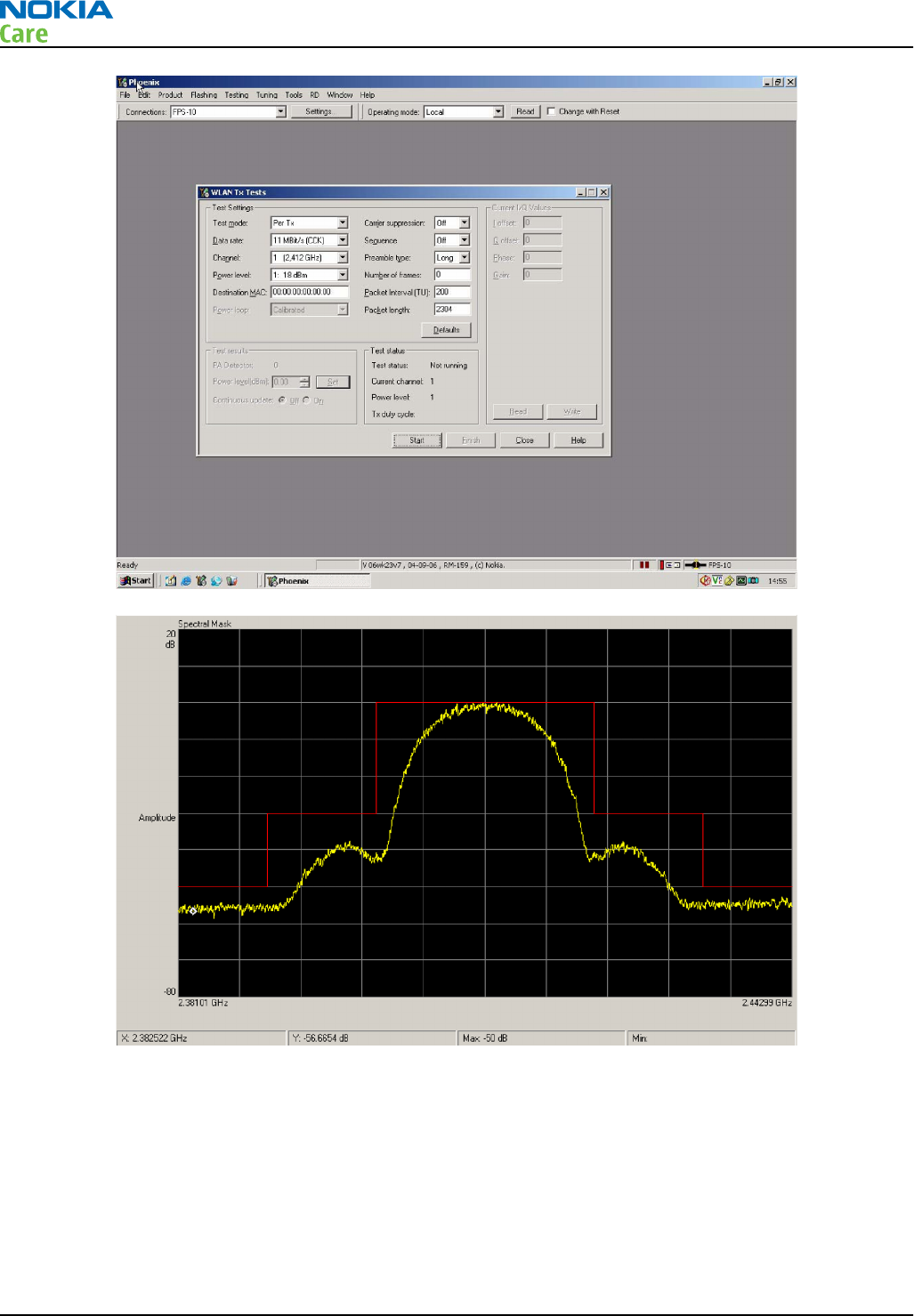Click the system tray clock 14:55
This screenshot has width=914, height=1316.
[x=777, y=581]
